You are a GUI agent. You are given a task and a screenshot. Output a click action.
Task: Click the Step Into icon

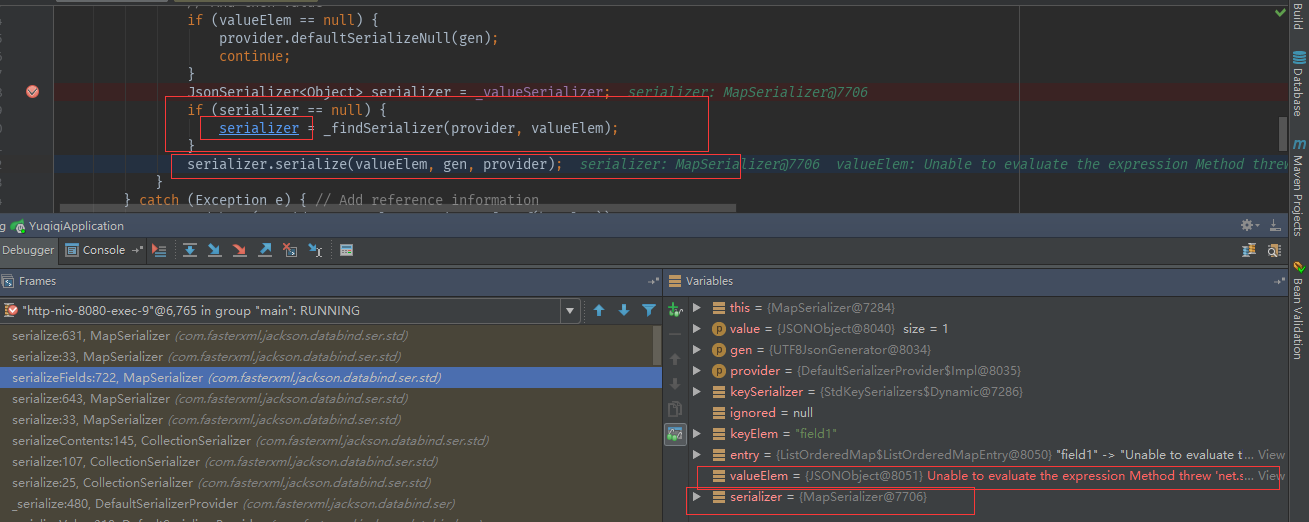214,250
